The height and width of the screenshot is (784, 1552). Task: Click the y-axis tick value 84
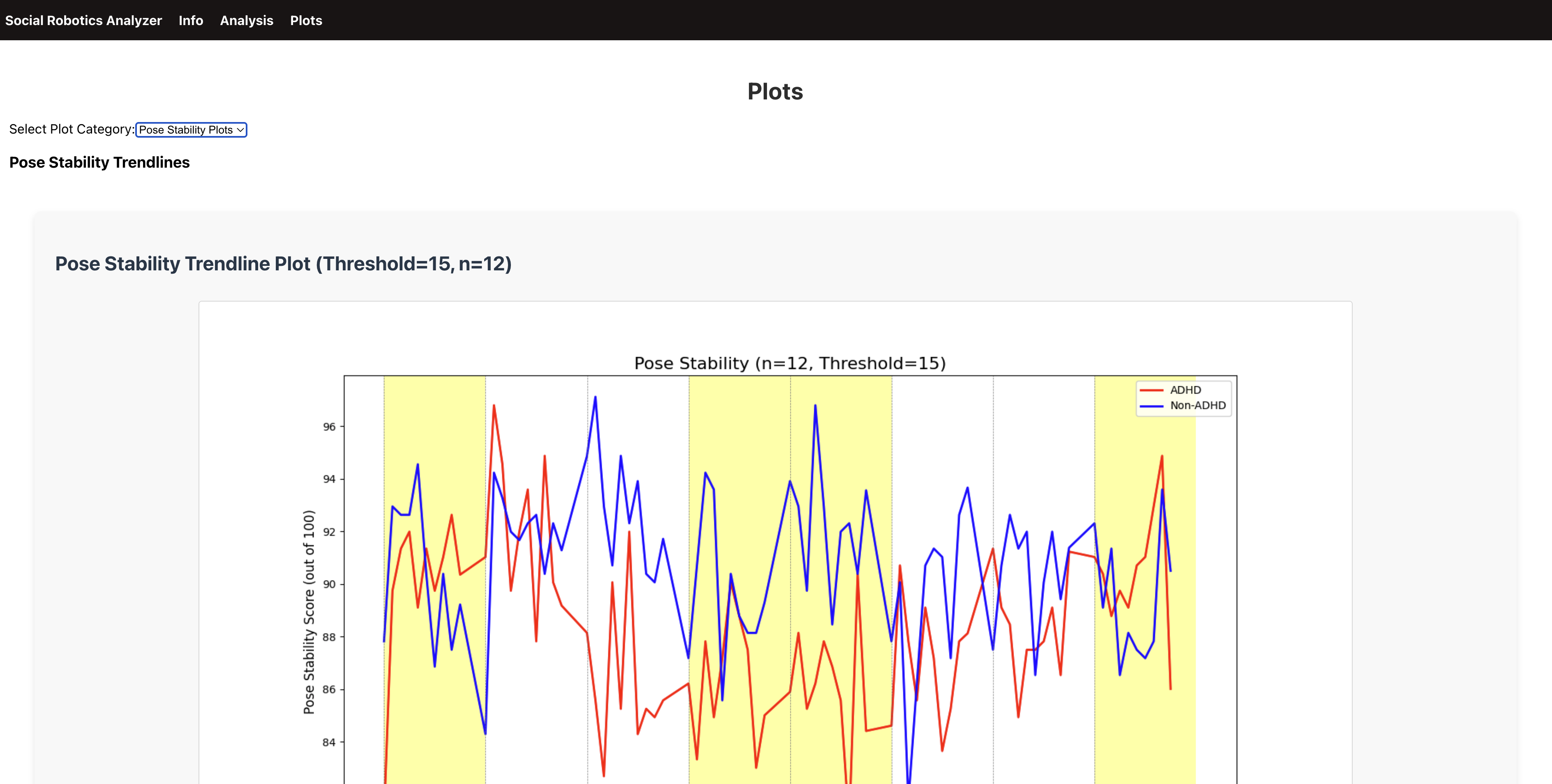[x=329, y=742]
